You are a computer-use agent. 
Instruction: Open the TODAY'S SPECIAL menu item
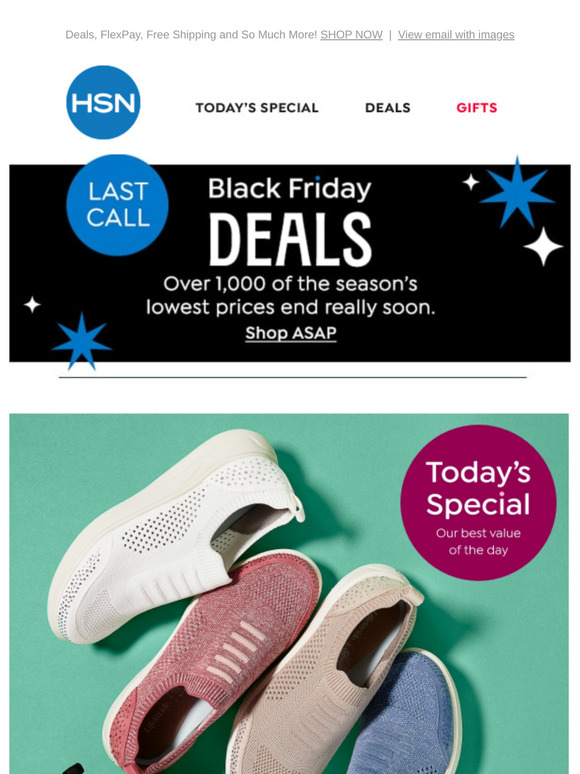[257, 108]
